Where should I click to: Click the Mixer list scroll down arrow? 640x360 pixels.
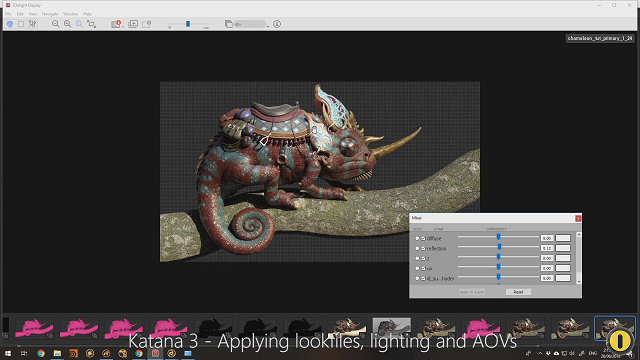pos(579,282)
